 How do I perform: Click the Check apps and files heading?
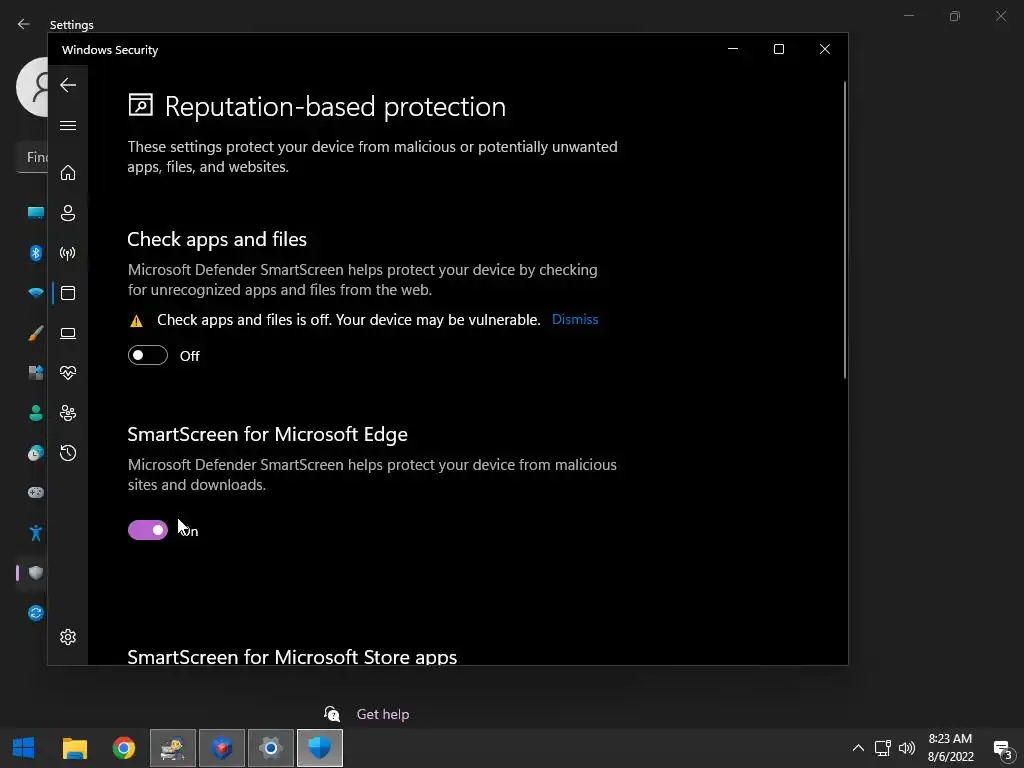pyautogui.click(x=217, y=239)
